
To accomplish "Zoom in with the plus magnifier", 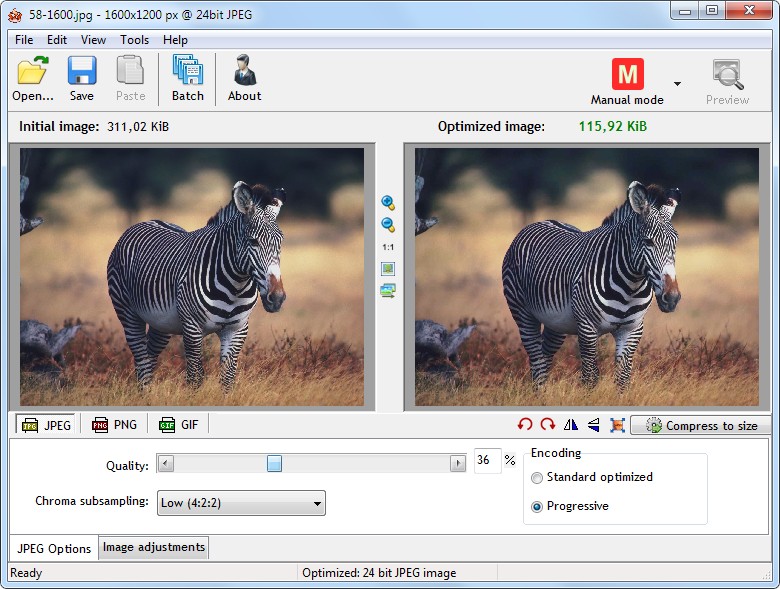I will (388, 202).
